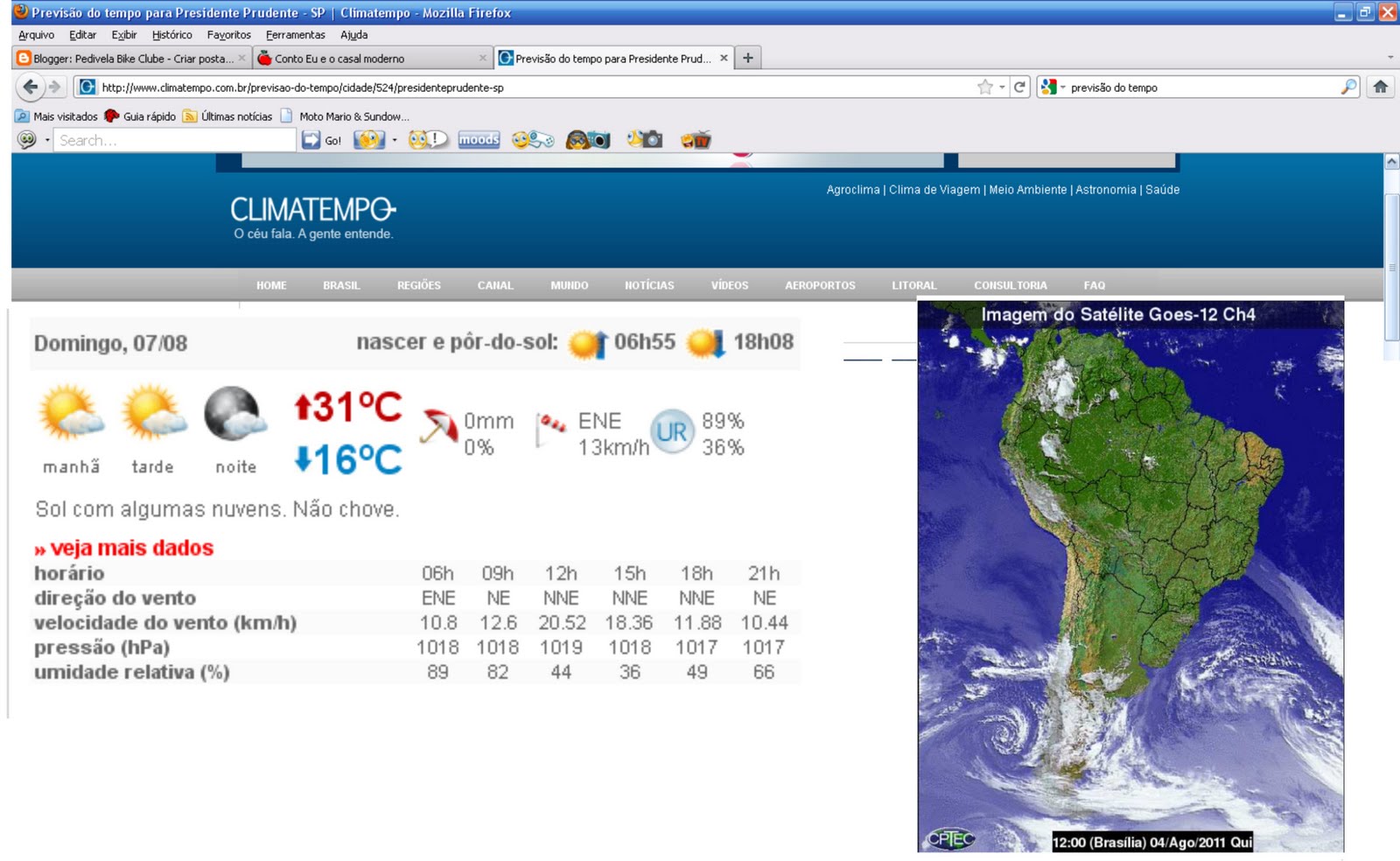Click the manhã sun weather icon
This screenshot has width=1400, height=861.
pyautogui.click(x=71, y=413)
